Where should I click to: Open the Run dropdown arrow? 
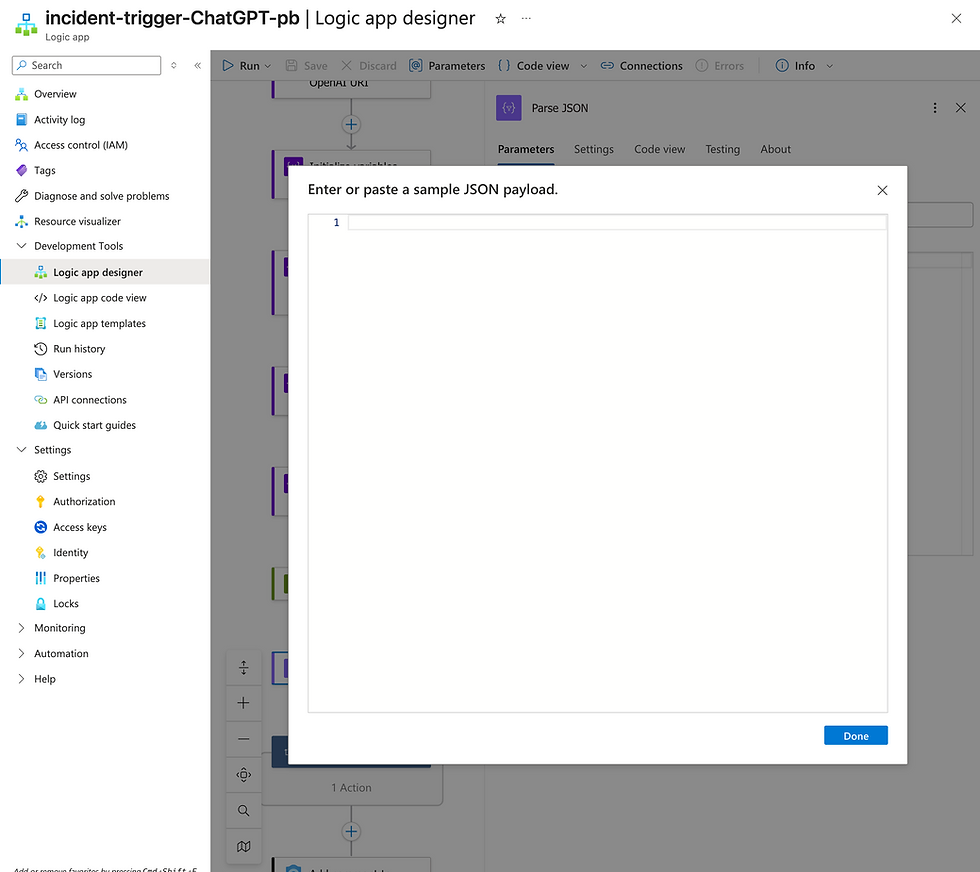(268, 66)
